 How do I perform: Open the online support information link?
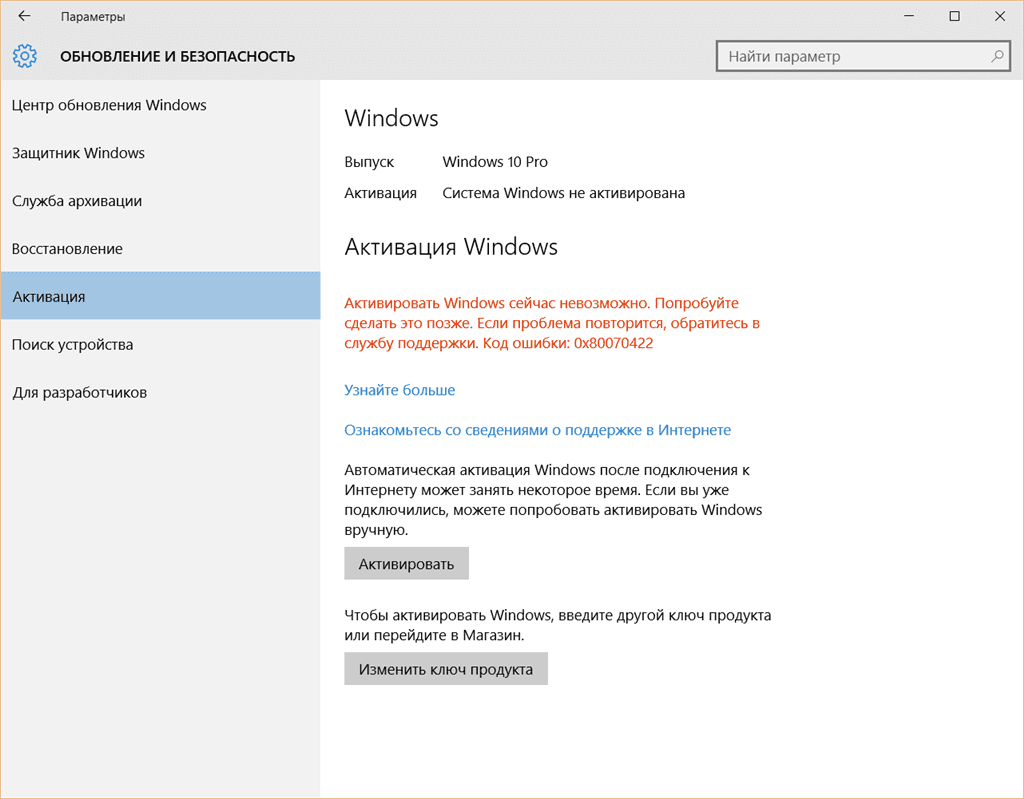point(537,430)
